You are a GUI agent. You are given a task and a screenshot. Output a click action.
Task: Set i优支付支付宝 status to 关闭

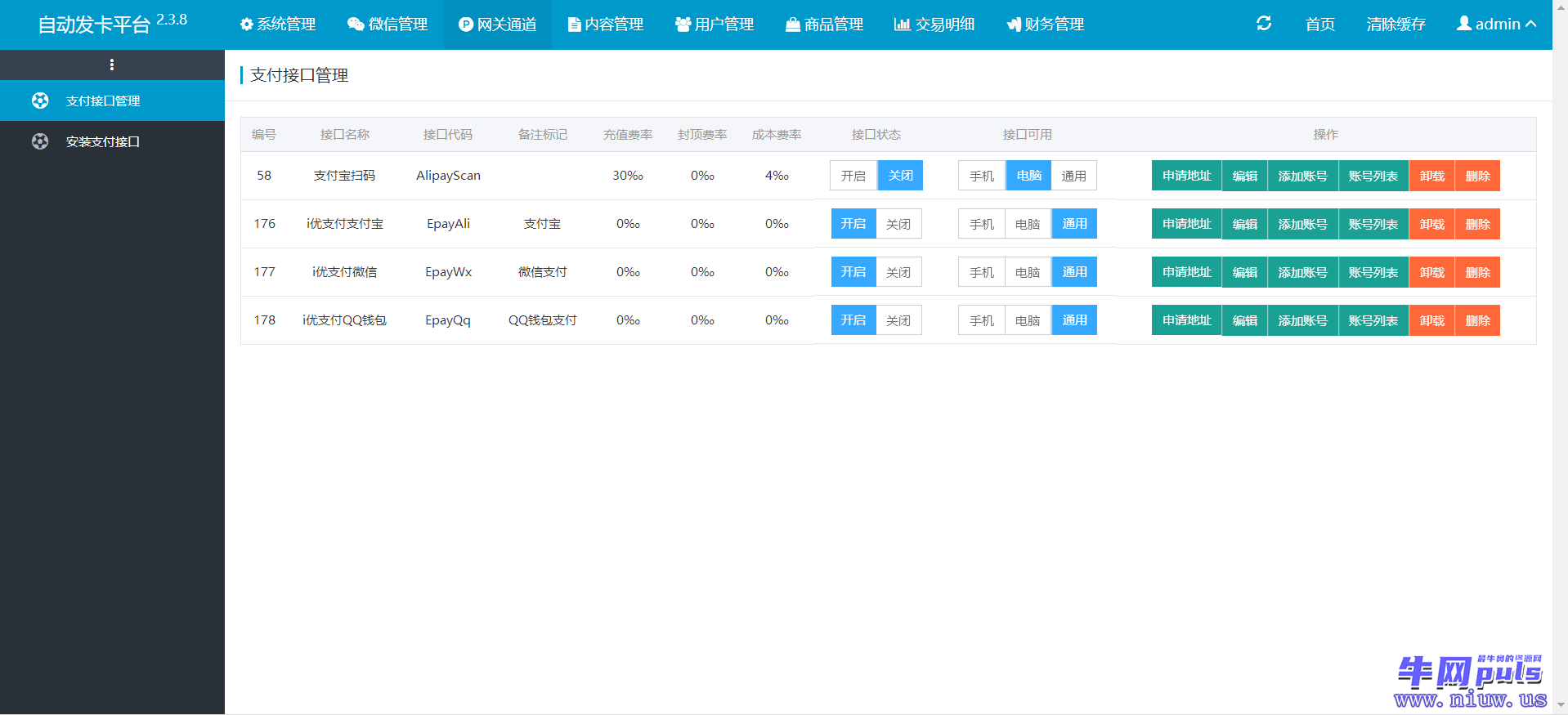(x=898, y=224)
